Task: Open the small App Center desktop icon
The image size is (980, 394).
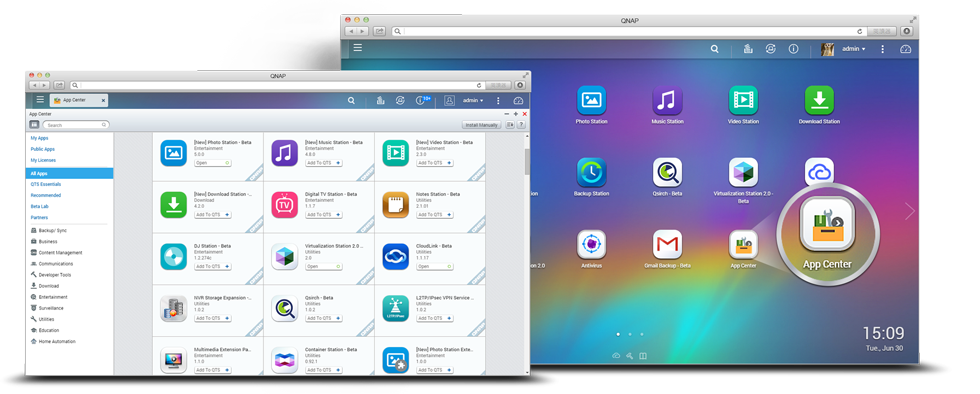Action: (743, 245)
